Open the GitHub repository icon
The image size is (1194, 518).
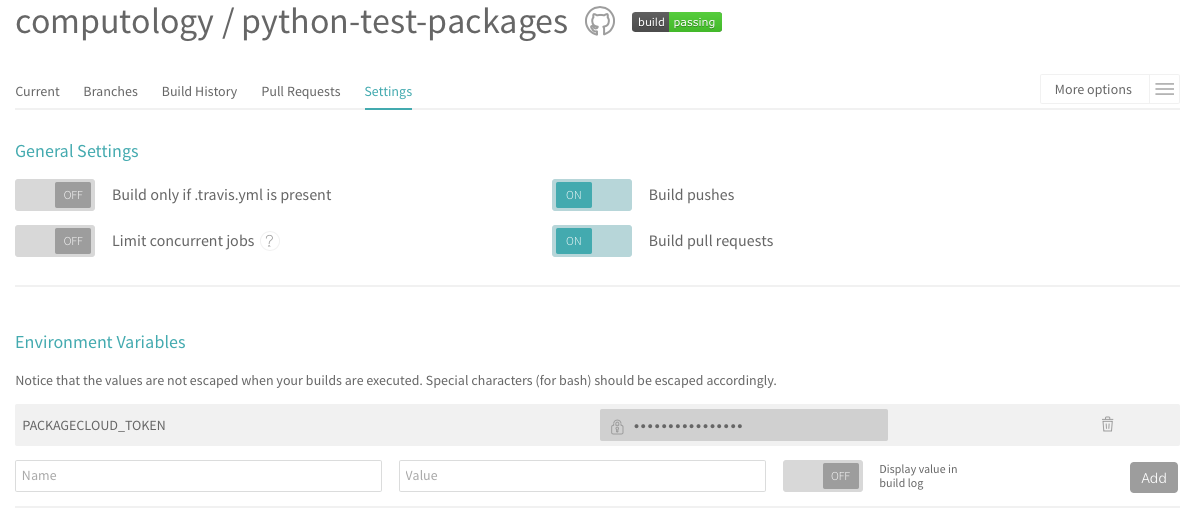[x=599, y=21]
